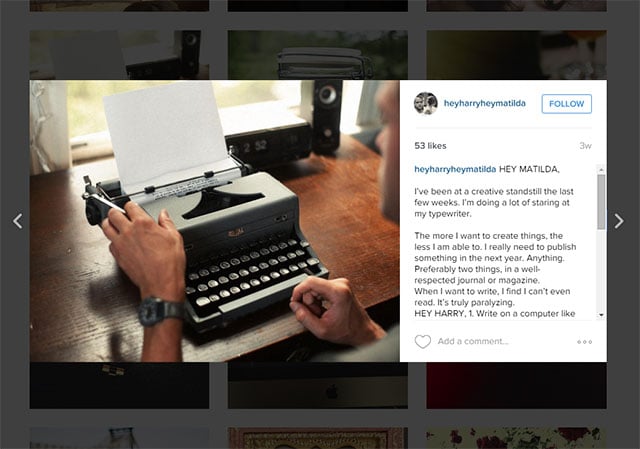
Task: Open the dimmed speaker thumbnail top left
Action: click(x=119, y=55)
